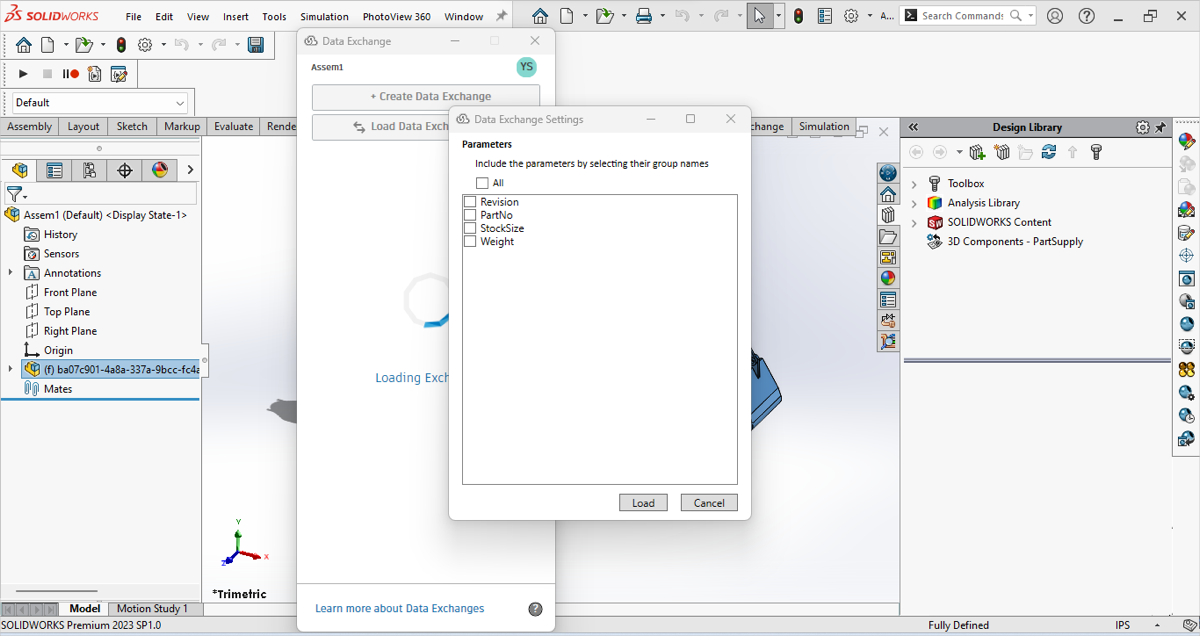Select the Front Plane tree item
The image size is (1200, 636).
pyautogui.click(x=70, y=292)
